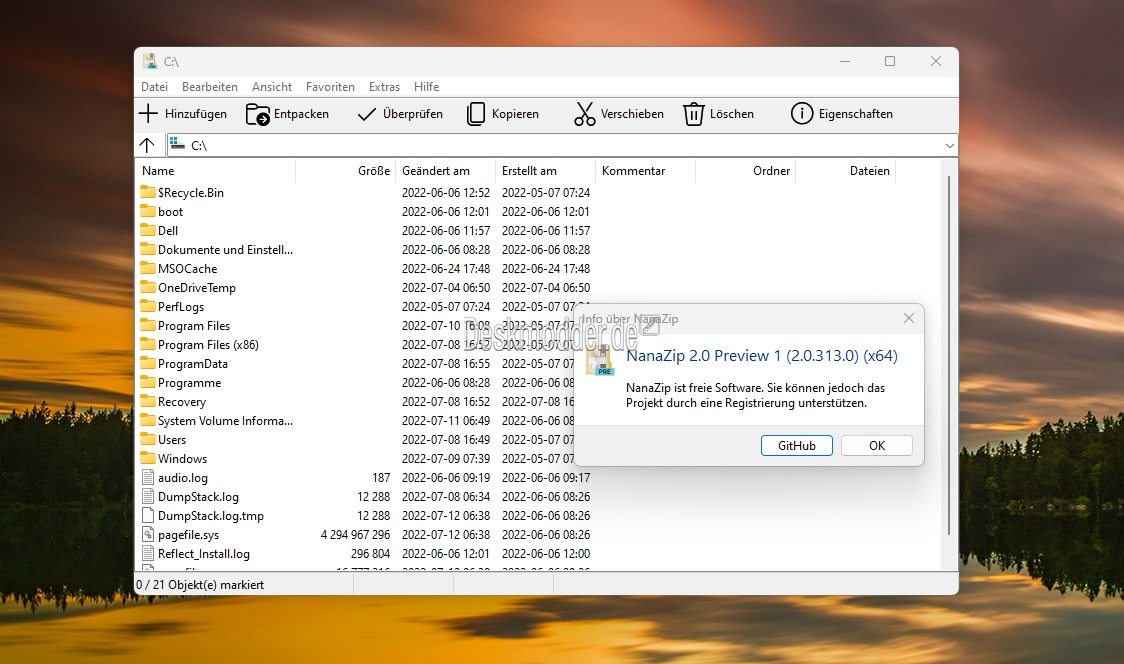The width and height of the screenshot is (1124, 664).
Task: Click the file list vertical scrollbar
Action: [x=949, y=354]
